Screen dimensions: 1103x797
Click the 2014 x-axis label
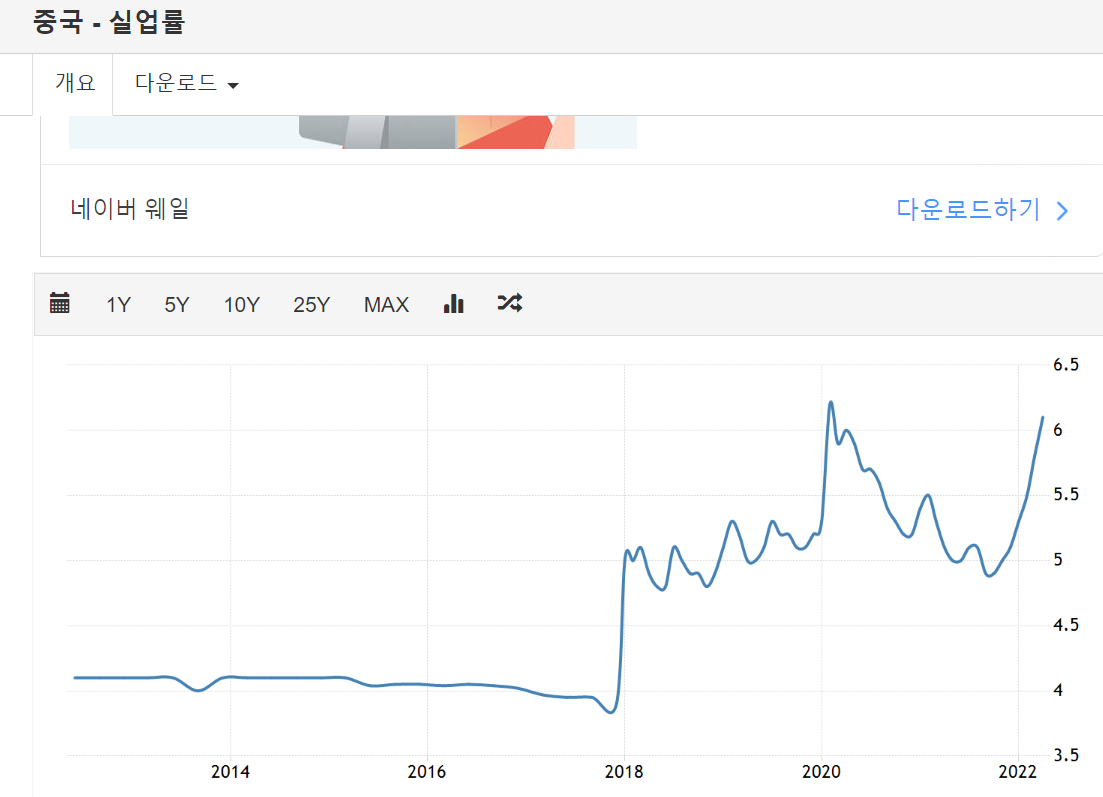coord(230,772)
